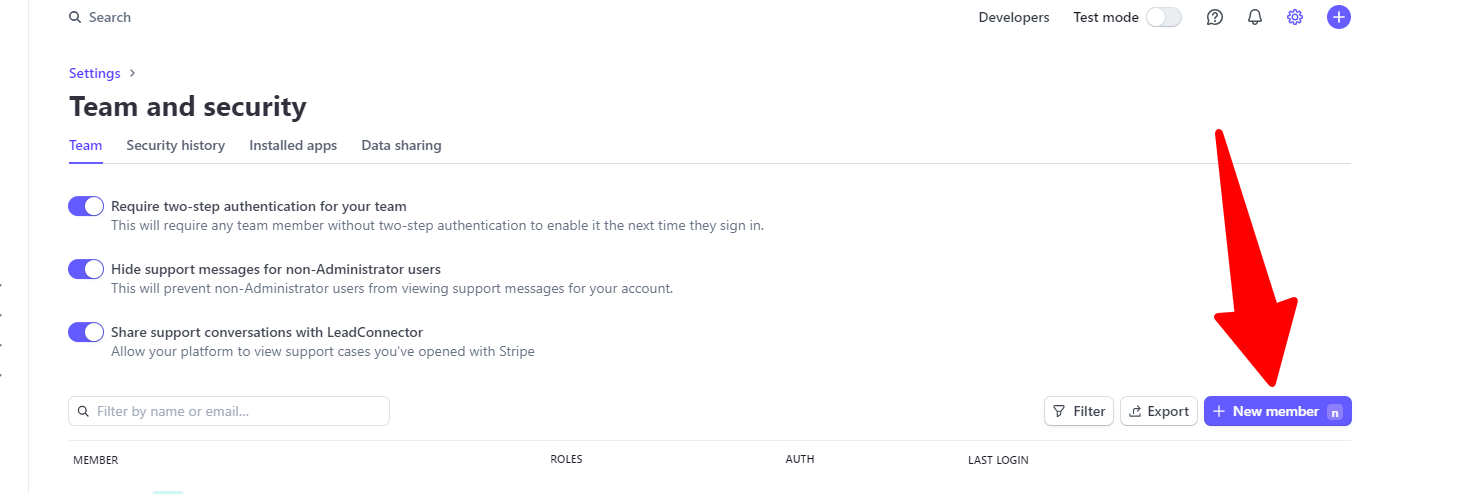Open the Developers link
Viewport: 1475px width, 494px height.
pos(1014,17)
